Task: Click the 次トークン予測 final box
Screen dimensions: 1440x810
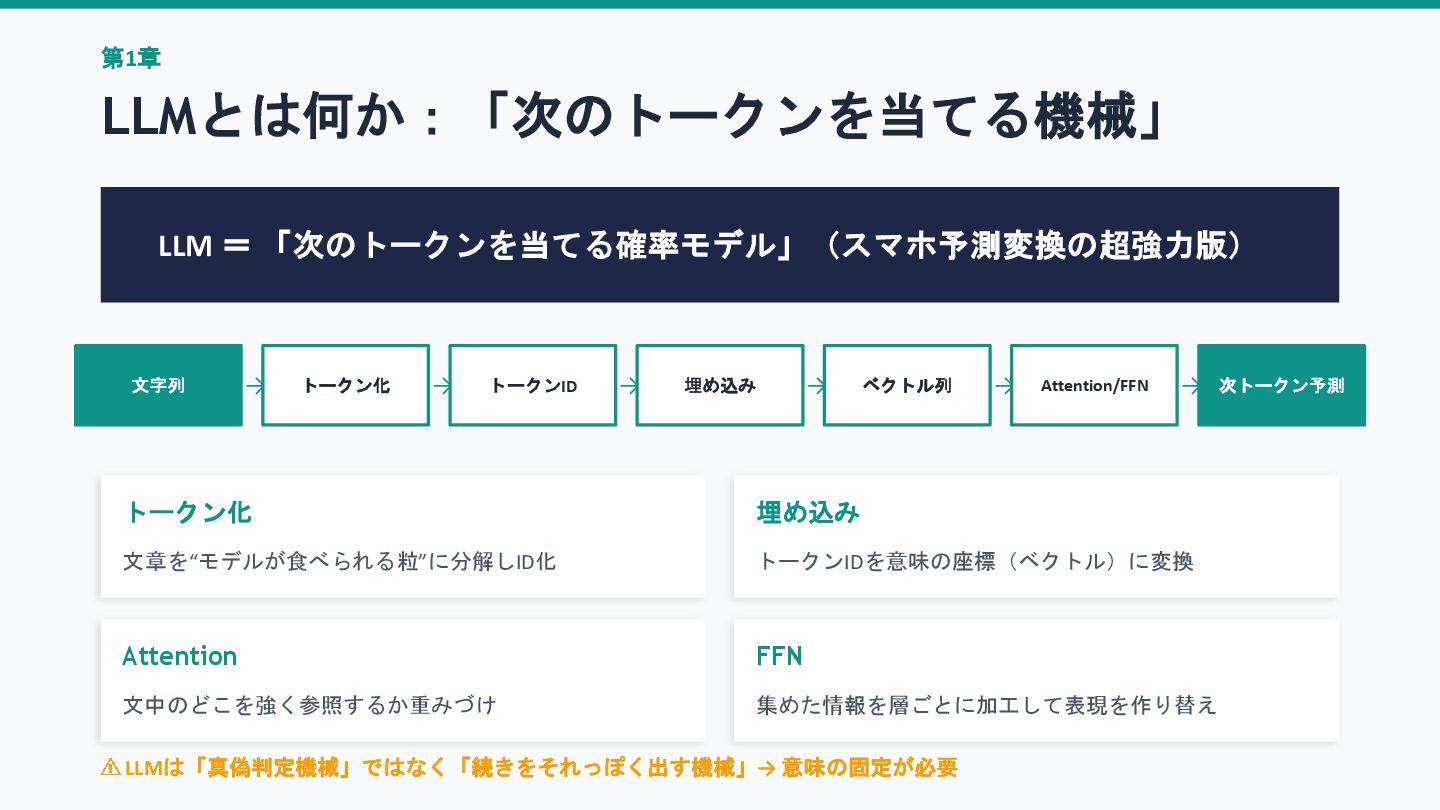Action: point(1281,385)
